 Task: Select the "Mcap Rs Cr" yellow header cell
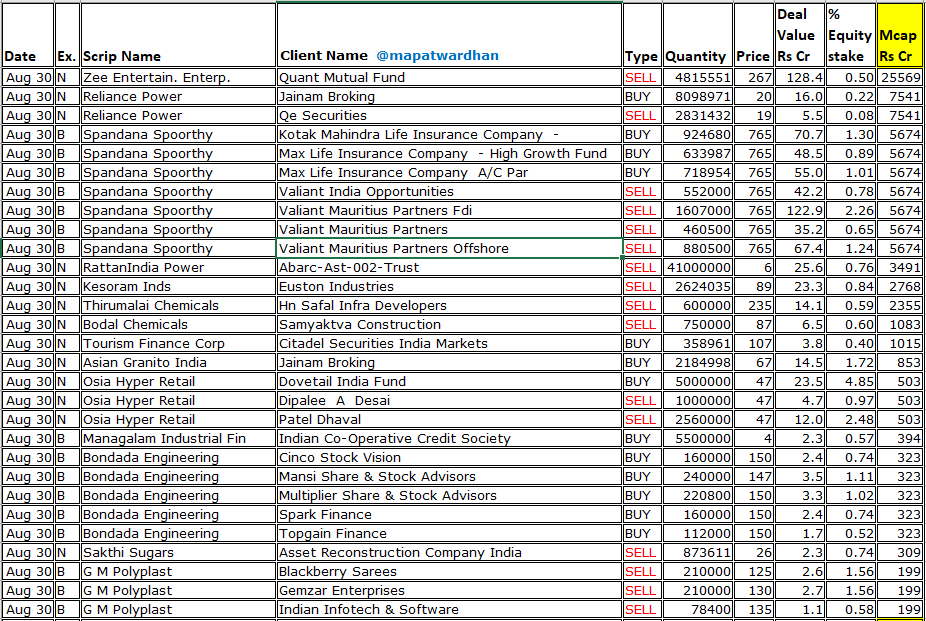[899, 35]
